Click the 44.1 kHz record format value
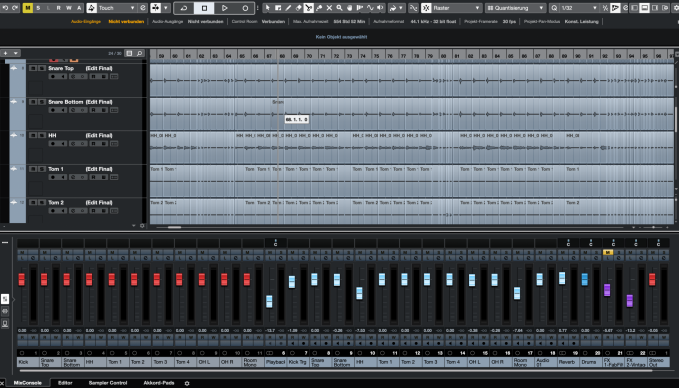This screenshot has width=679, height=388. [433, 21]
